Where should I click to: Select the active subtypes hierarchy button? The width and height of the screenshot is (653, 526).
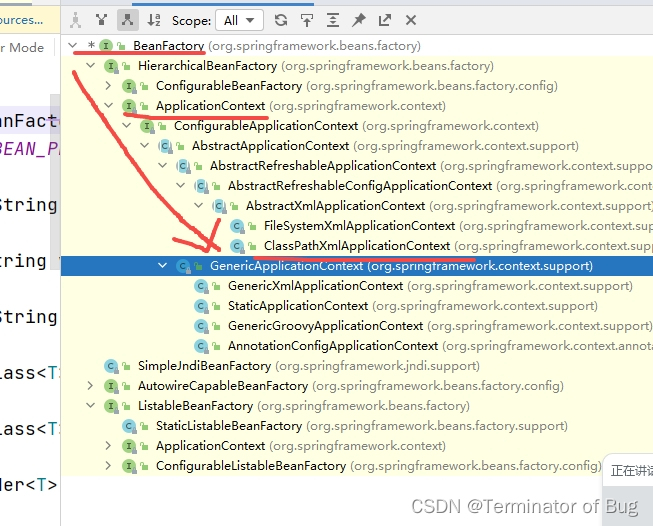(127, 20)
